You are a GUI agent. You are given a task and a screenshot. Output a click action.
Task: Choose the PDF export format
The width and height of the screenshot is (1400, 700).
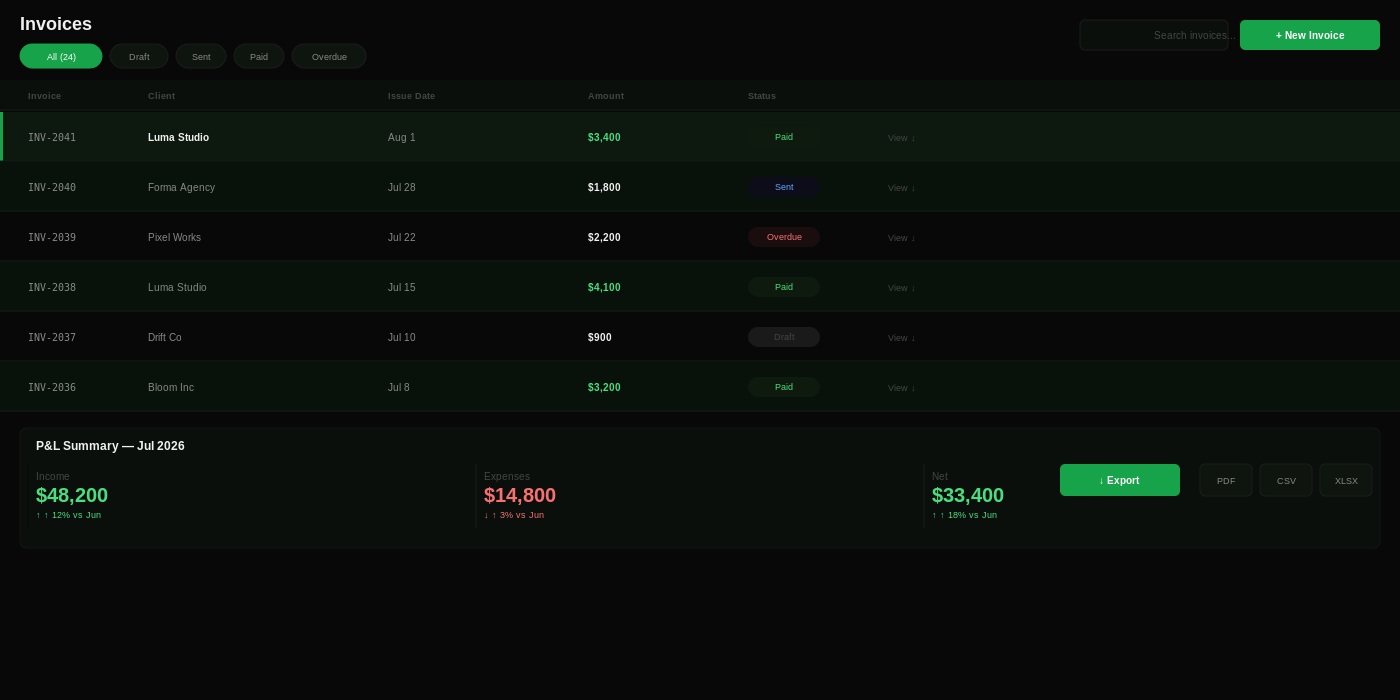[1226, 480]
